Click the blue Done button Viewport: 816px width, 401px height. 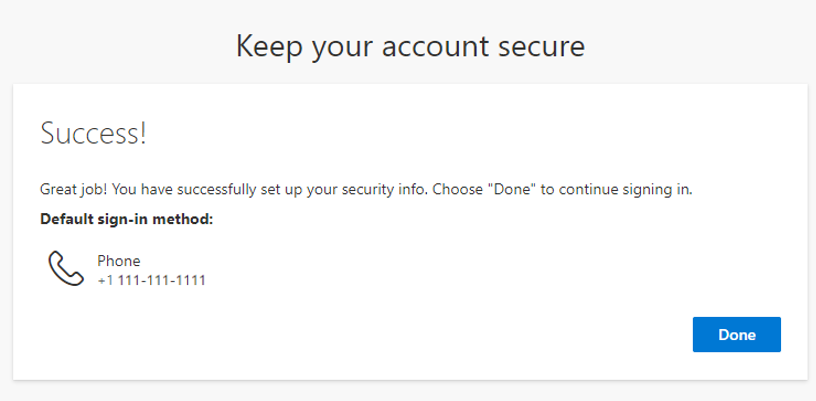(736, 335)
